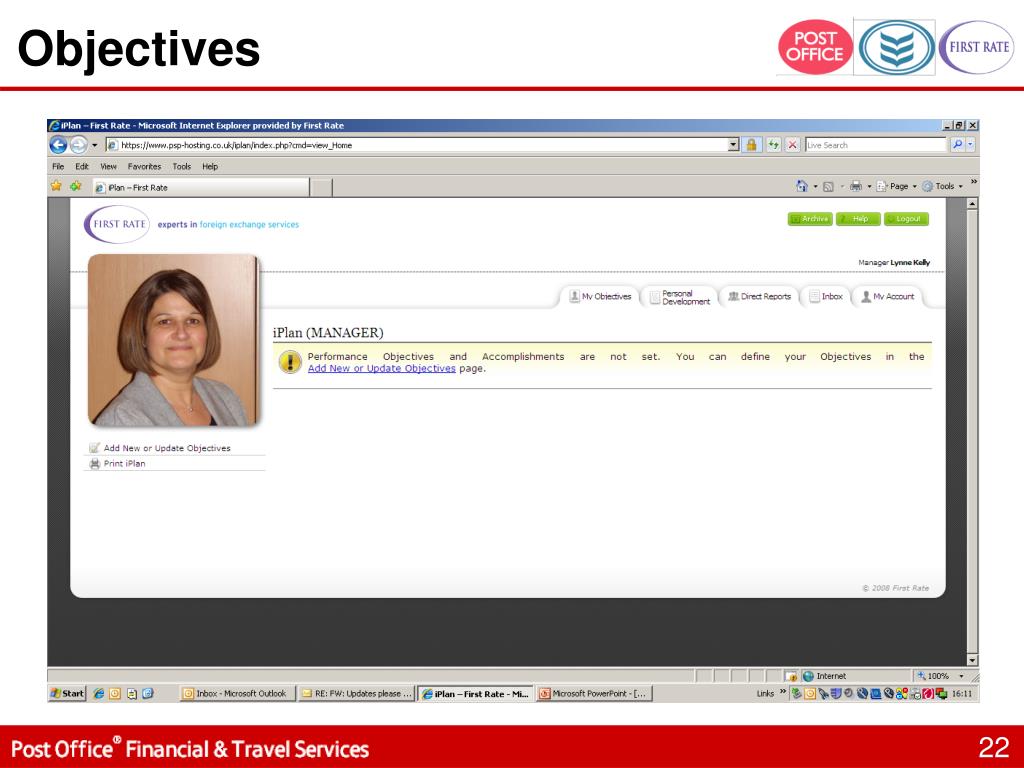Open the Tools gear dropdown in command bar
Viewport: 1024px width, 768px height.
coord(942,186)
